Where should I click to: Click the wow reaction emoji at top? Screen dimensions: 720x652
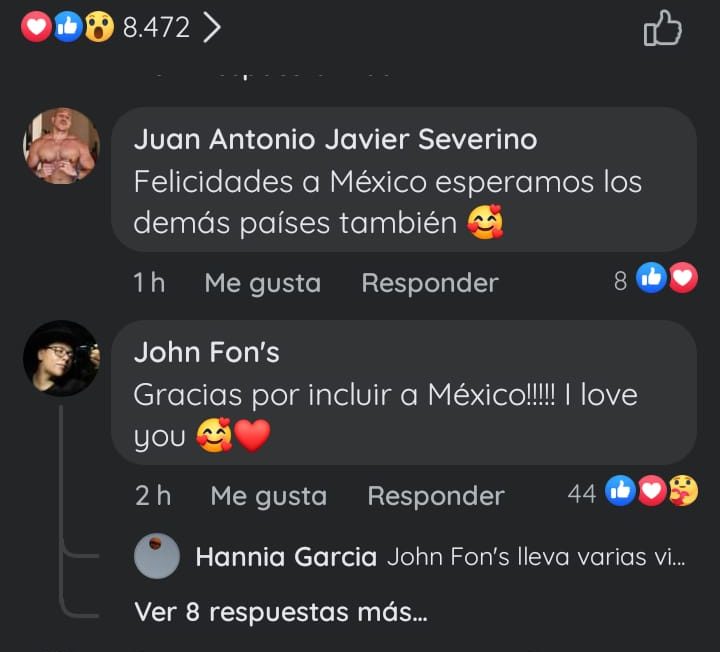(99, 27)
